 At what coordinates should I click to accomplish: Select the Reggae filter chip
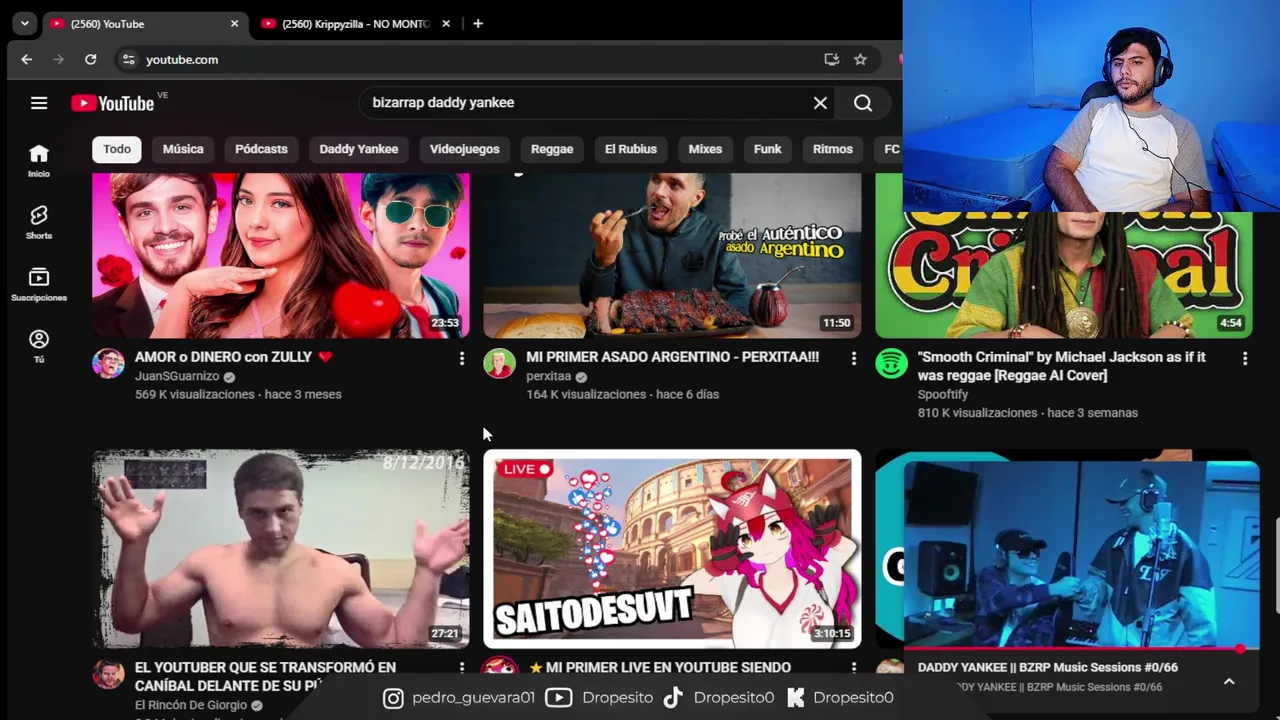click(x=552, y=149)
